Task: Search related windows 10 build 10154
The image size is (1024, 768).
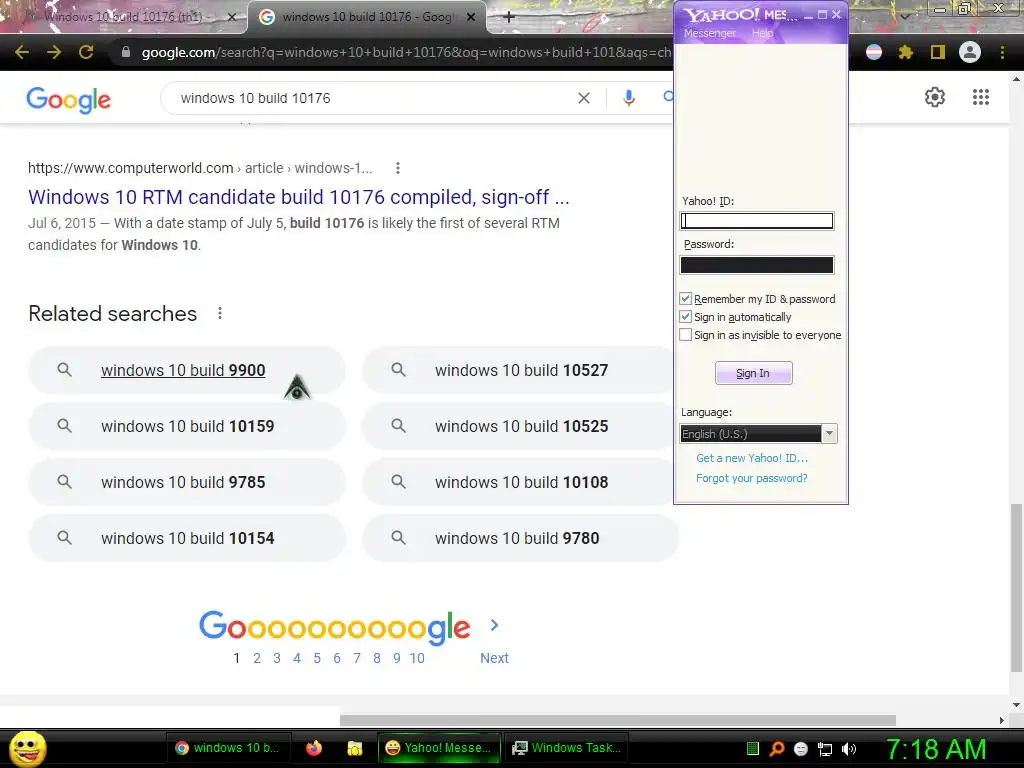Action: (187, 538)
